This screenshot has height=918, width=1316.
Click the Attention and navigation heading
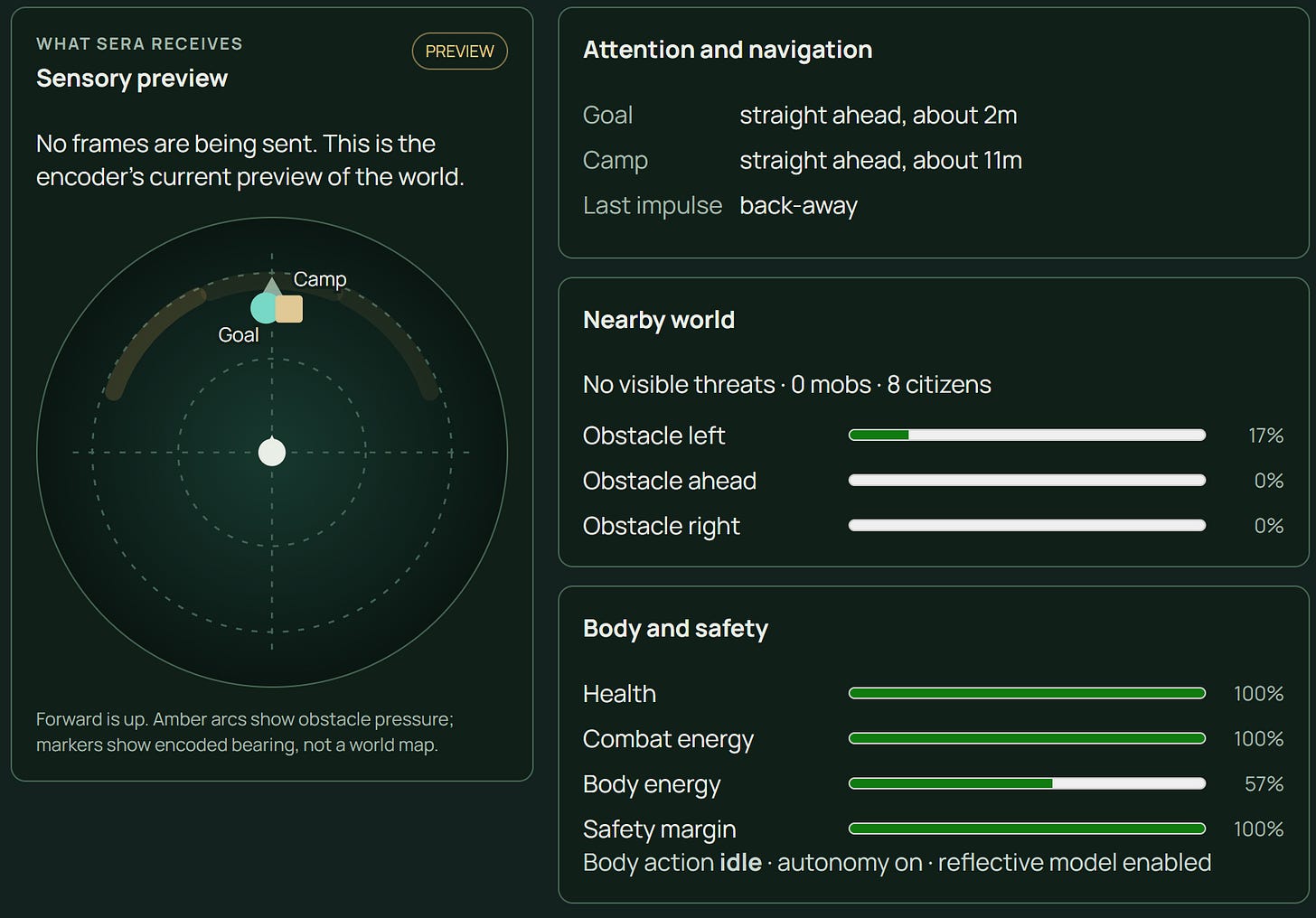tap(728, 50)
